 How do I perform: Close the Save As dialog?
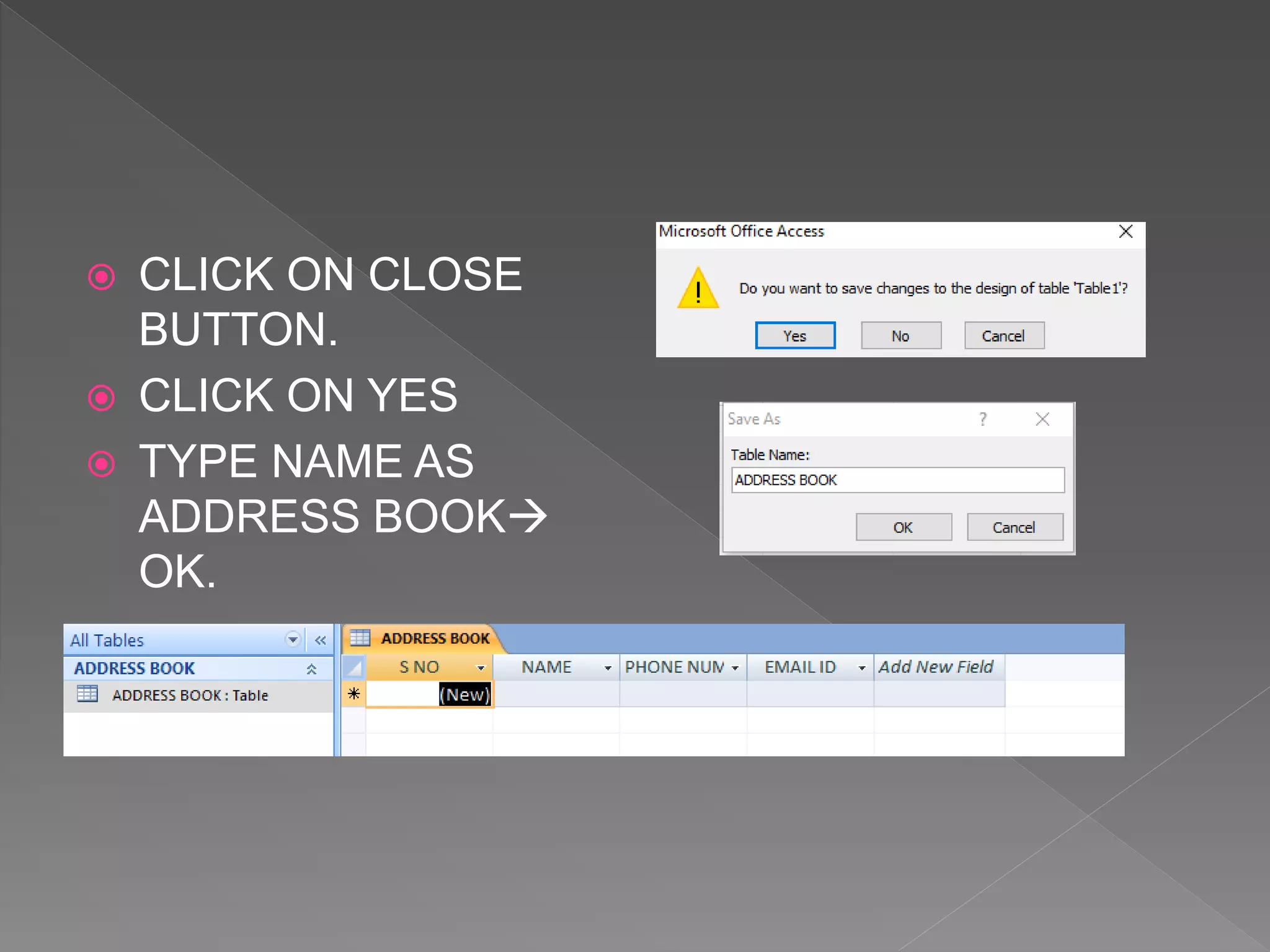(1042, 420)
